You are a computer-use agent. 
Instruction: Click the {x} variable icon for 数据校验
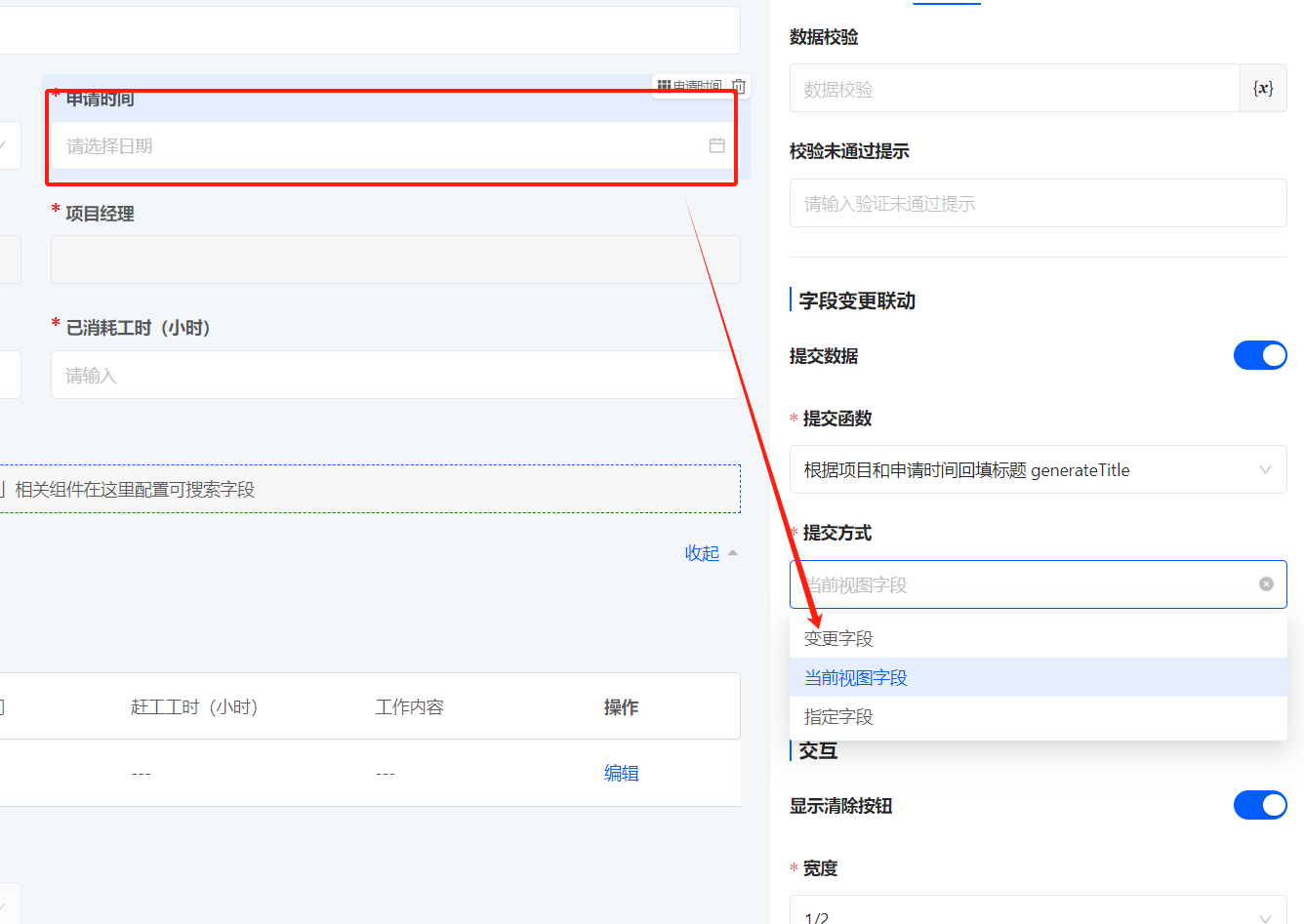1263,88
